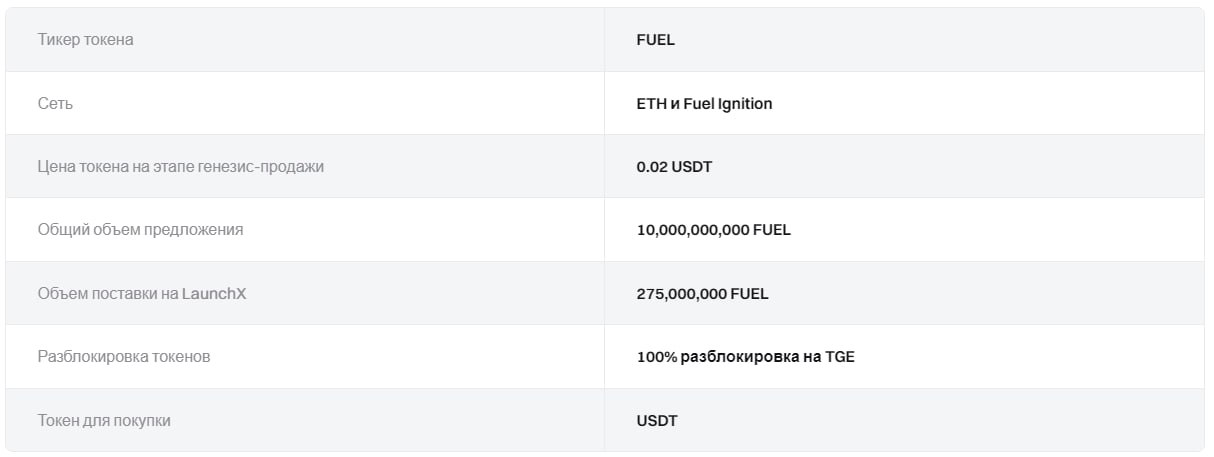Select "100% разблокировка на TGE" text
The width and height of the screenshot is (1214, 457).
coord(746,356)
